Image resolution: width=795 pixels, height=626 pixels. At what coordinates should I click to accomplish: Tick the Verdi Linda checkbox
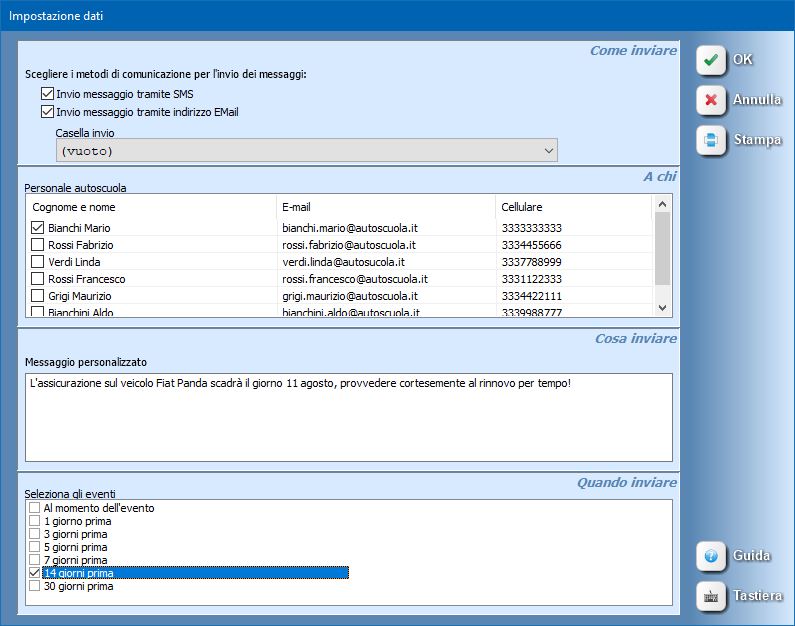[38, 262]
